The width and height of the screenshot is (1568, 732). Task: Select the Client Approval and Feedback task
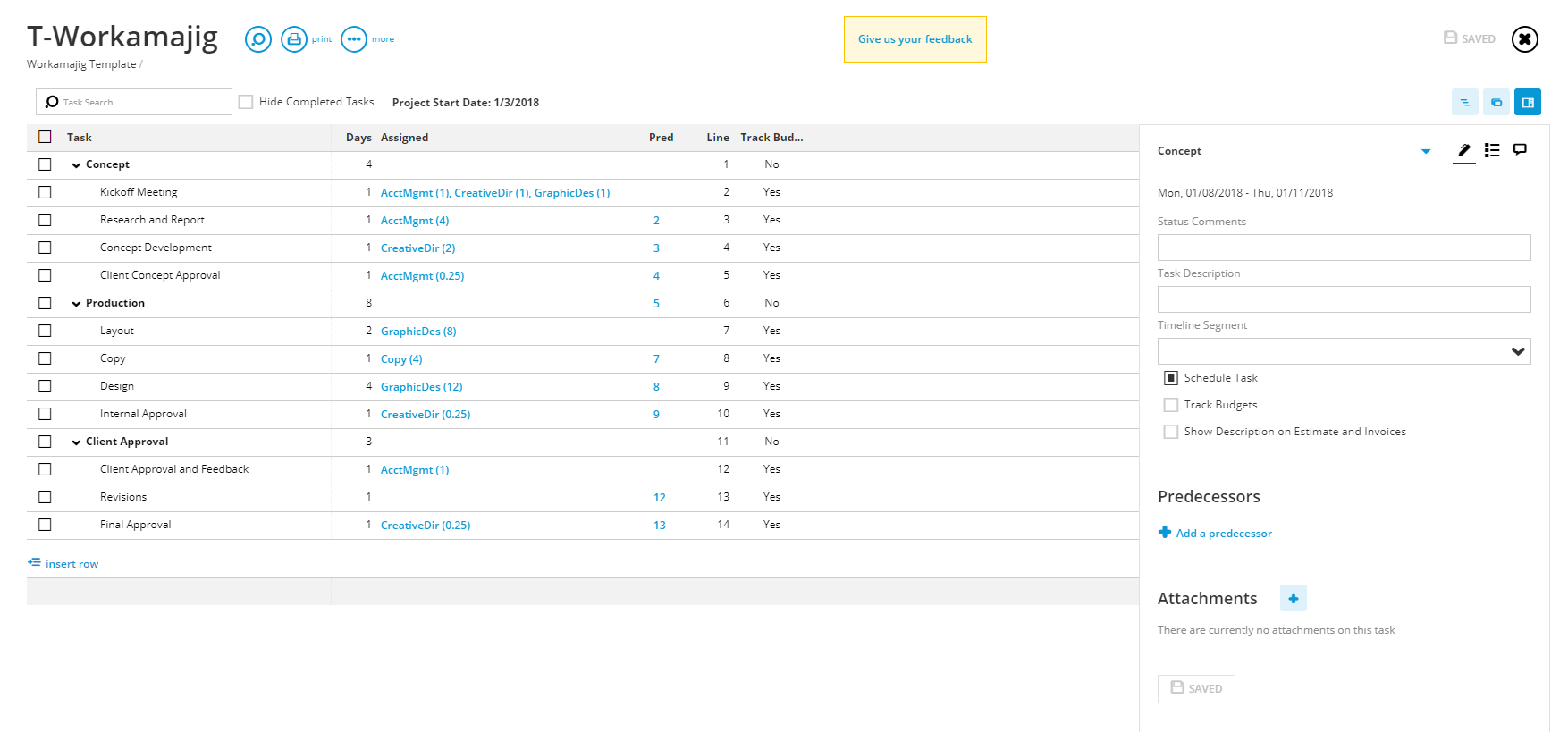[x=174, y=469]
